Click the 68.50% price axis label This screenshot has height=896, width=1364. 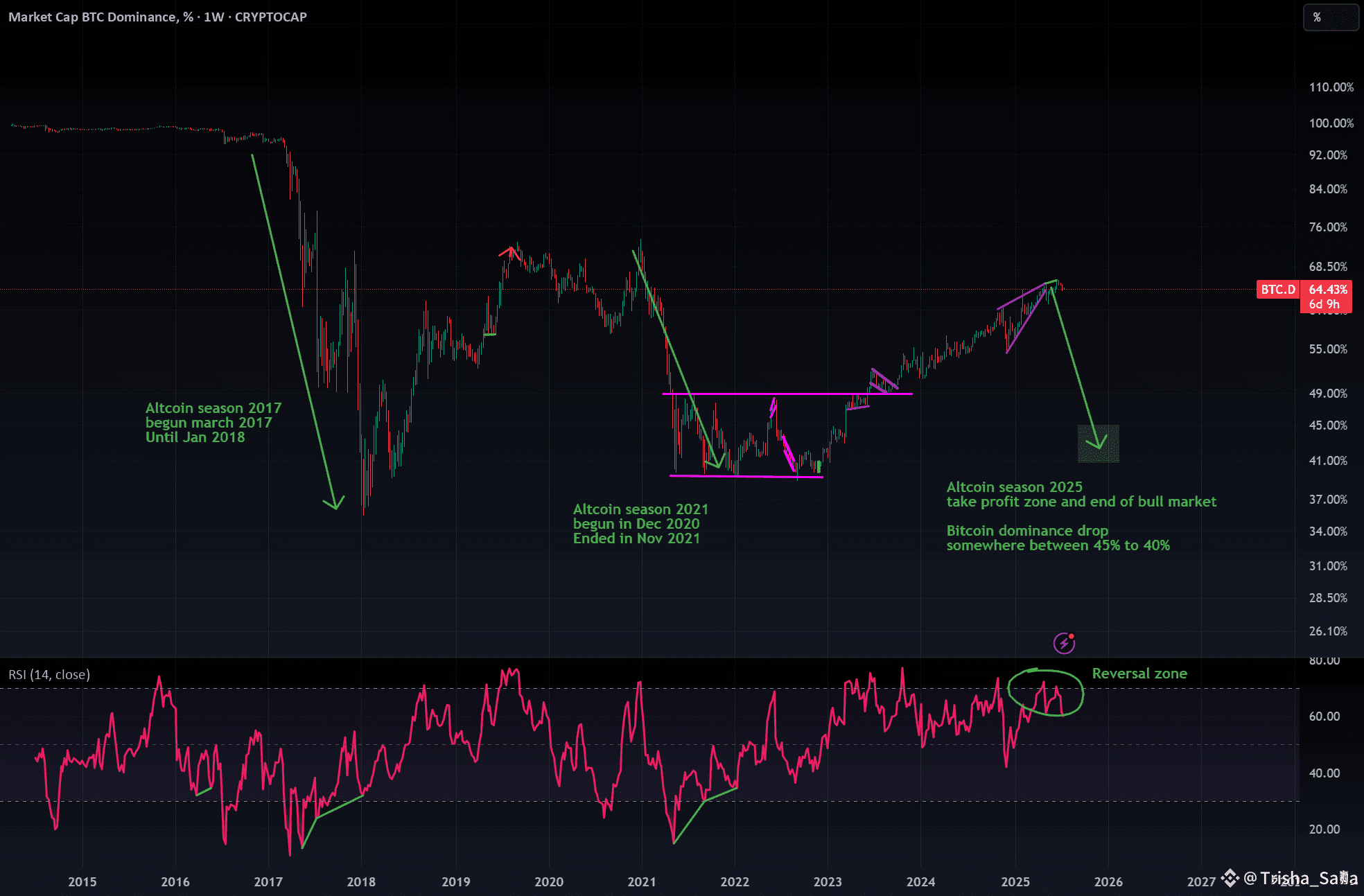coord(1328,267)
